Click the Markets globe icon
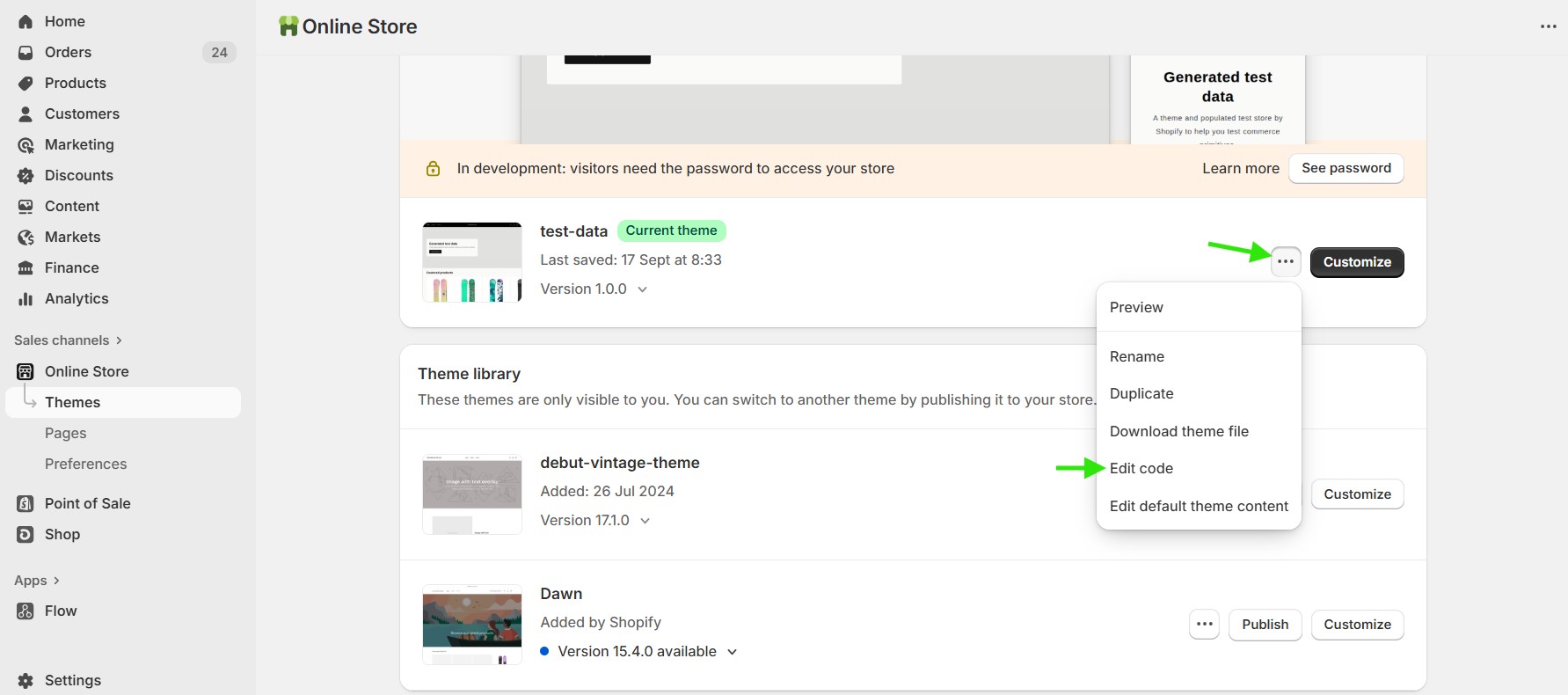The width and height of the screenshot is (1568, 695). (x=26, y=237)
